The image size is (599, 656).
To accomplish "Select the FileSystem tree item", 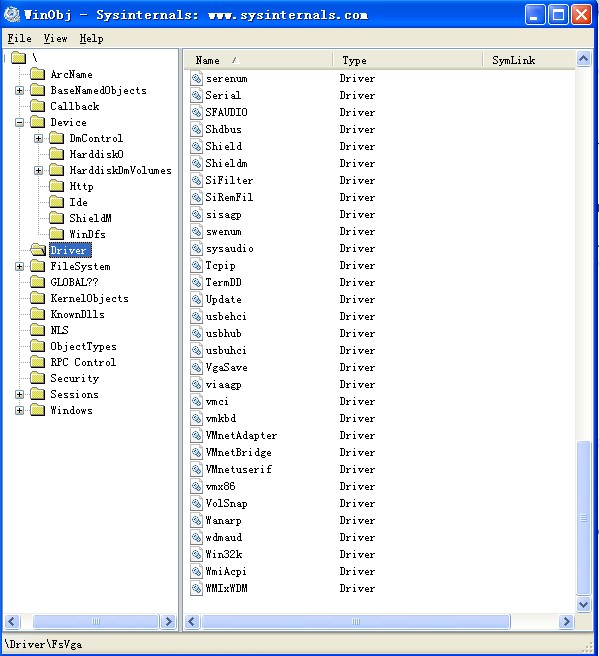I will pyautogui.click(x=80, y=266).
